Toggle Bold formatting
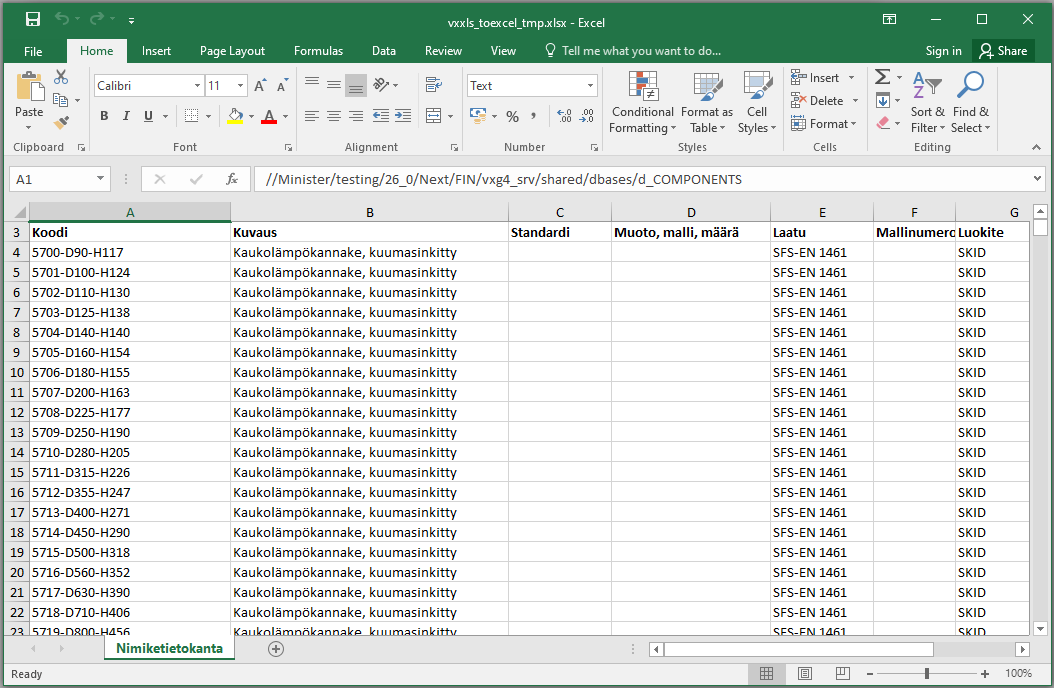 tap(104, 116)
